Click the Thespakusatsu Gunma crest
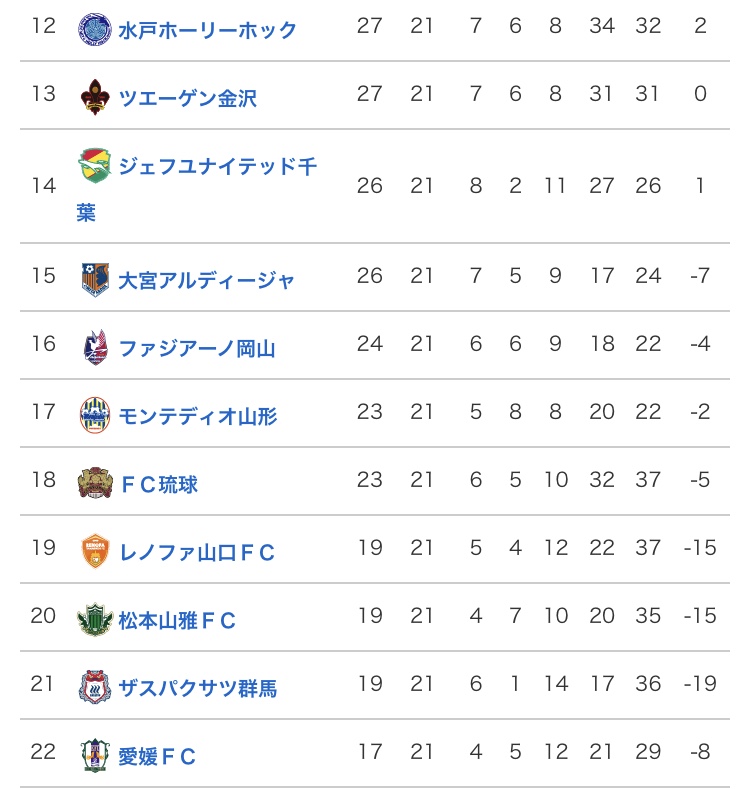750x789 pixels. [95, 687]
